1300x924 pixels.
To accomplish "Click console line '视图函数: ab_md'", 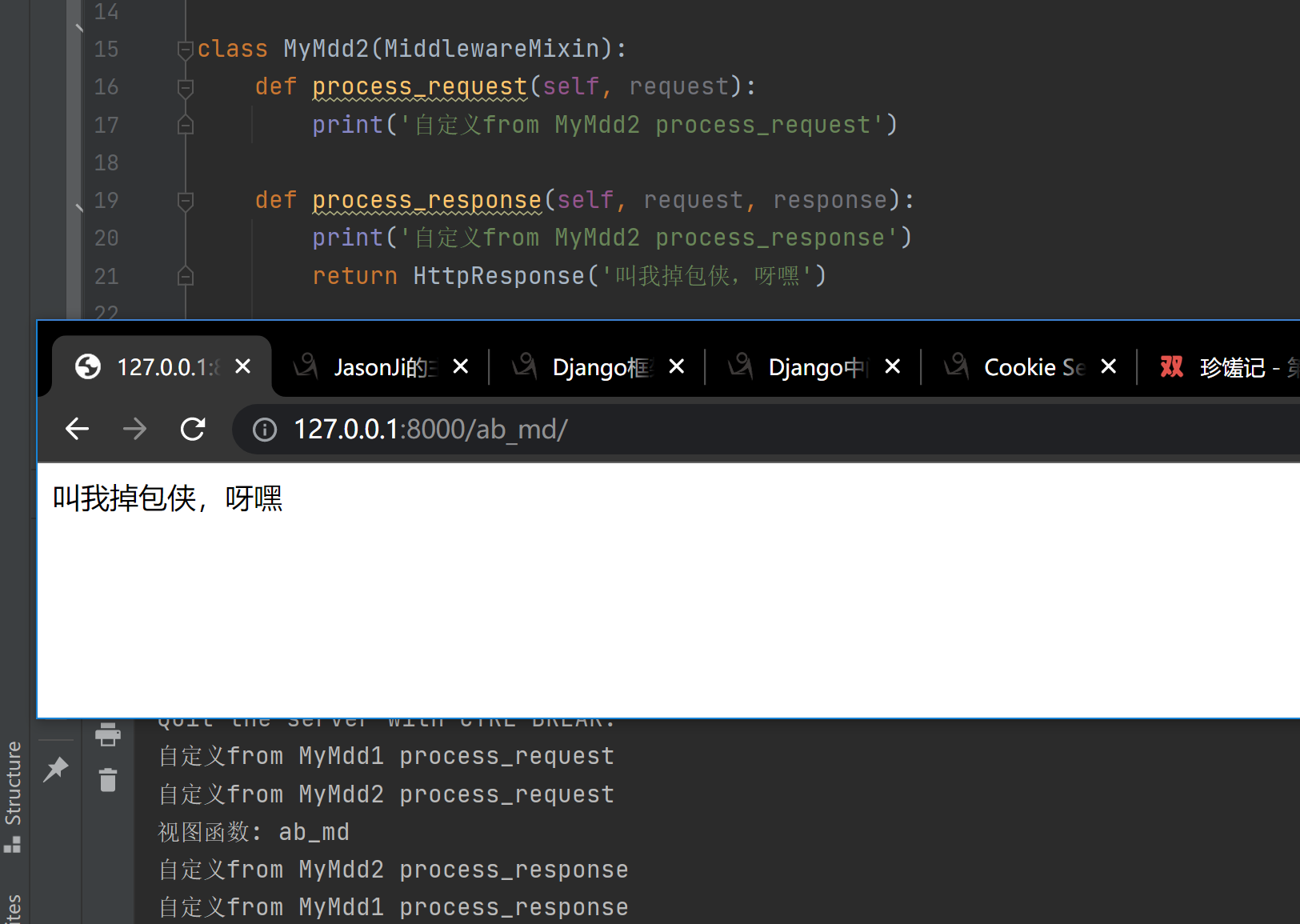I will tap(254, 832).
